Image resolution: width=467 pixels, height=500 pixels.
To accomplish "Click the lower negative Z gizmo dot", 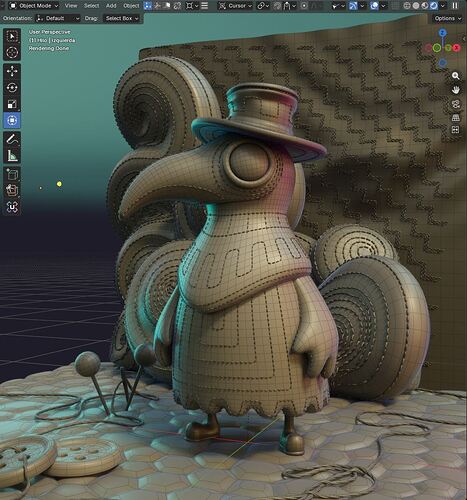I will coord(442,63).
